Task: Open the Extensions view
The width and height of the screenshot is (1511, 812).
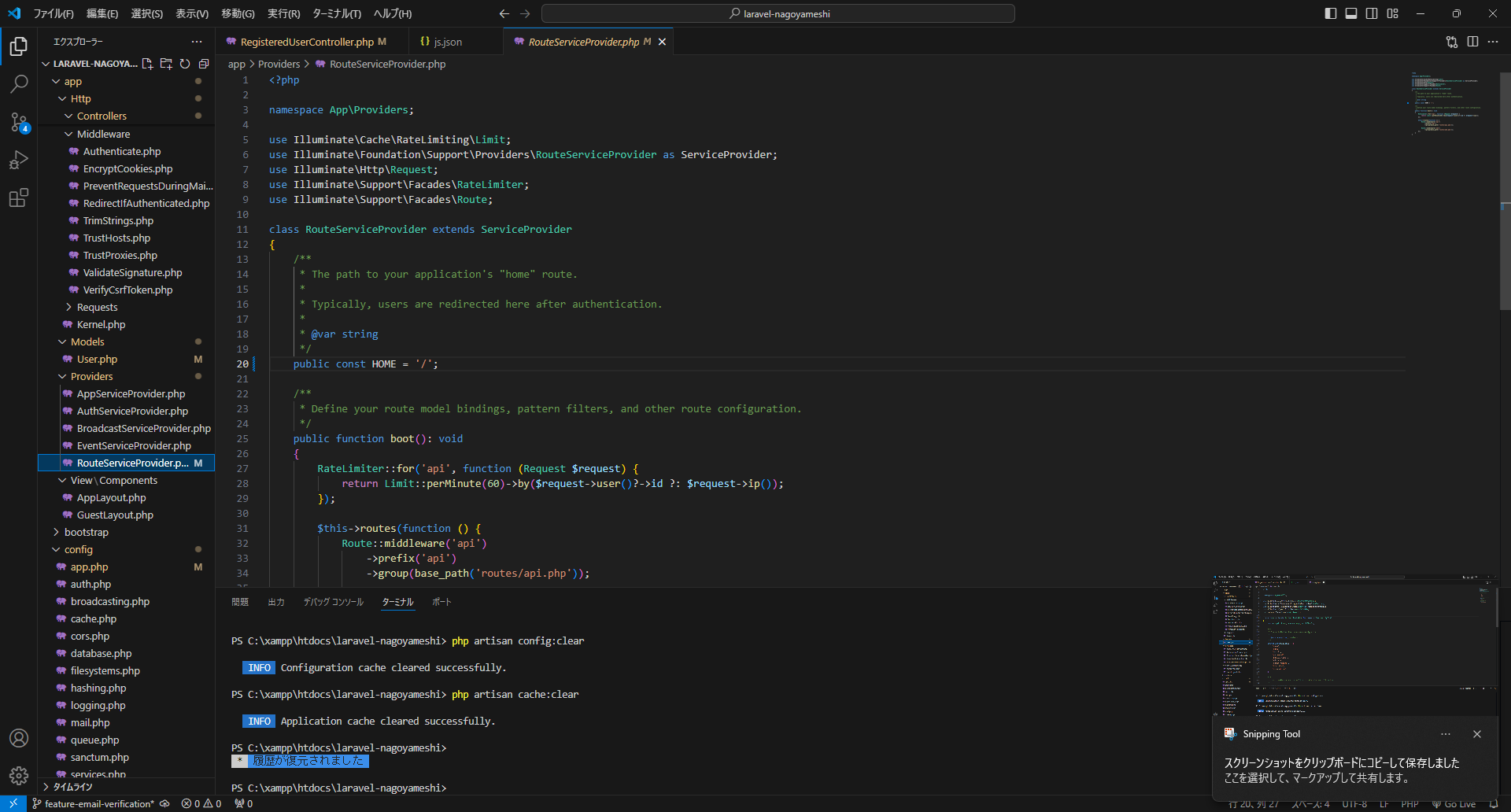Action: pos(19,197)
